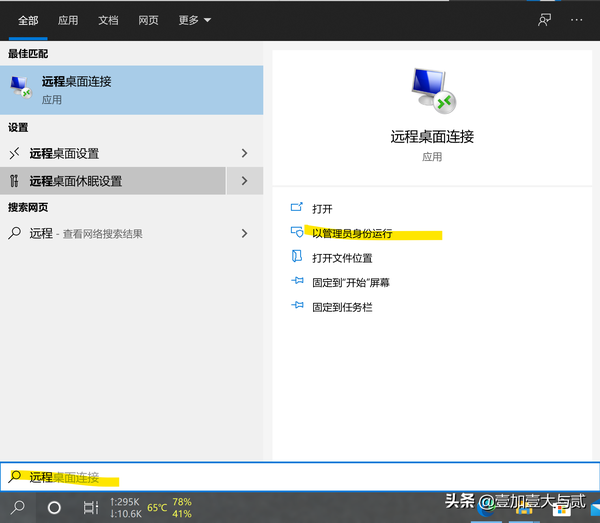Click 打开 to launch Remote Desktop
Viewport: 600px width, 523px height.
coord(322,209)
